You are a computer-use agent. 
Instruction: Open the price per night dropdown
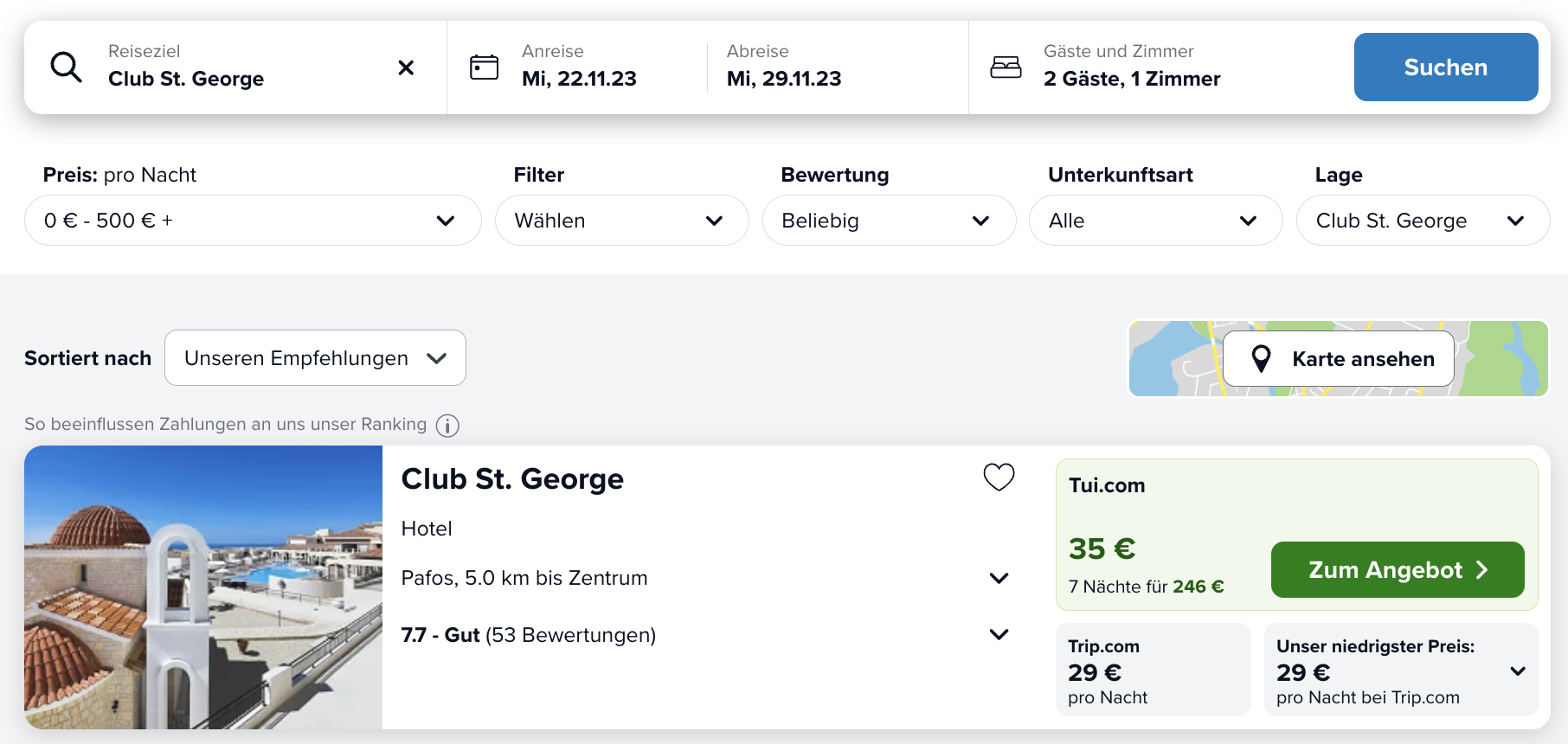pos(253,221)
